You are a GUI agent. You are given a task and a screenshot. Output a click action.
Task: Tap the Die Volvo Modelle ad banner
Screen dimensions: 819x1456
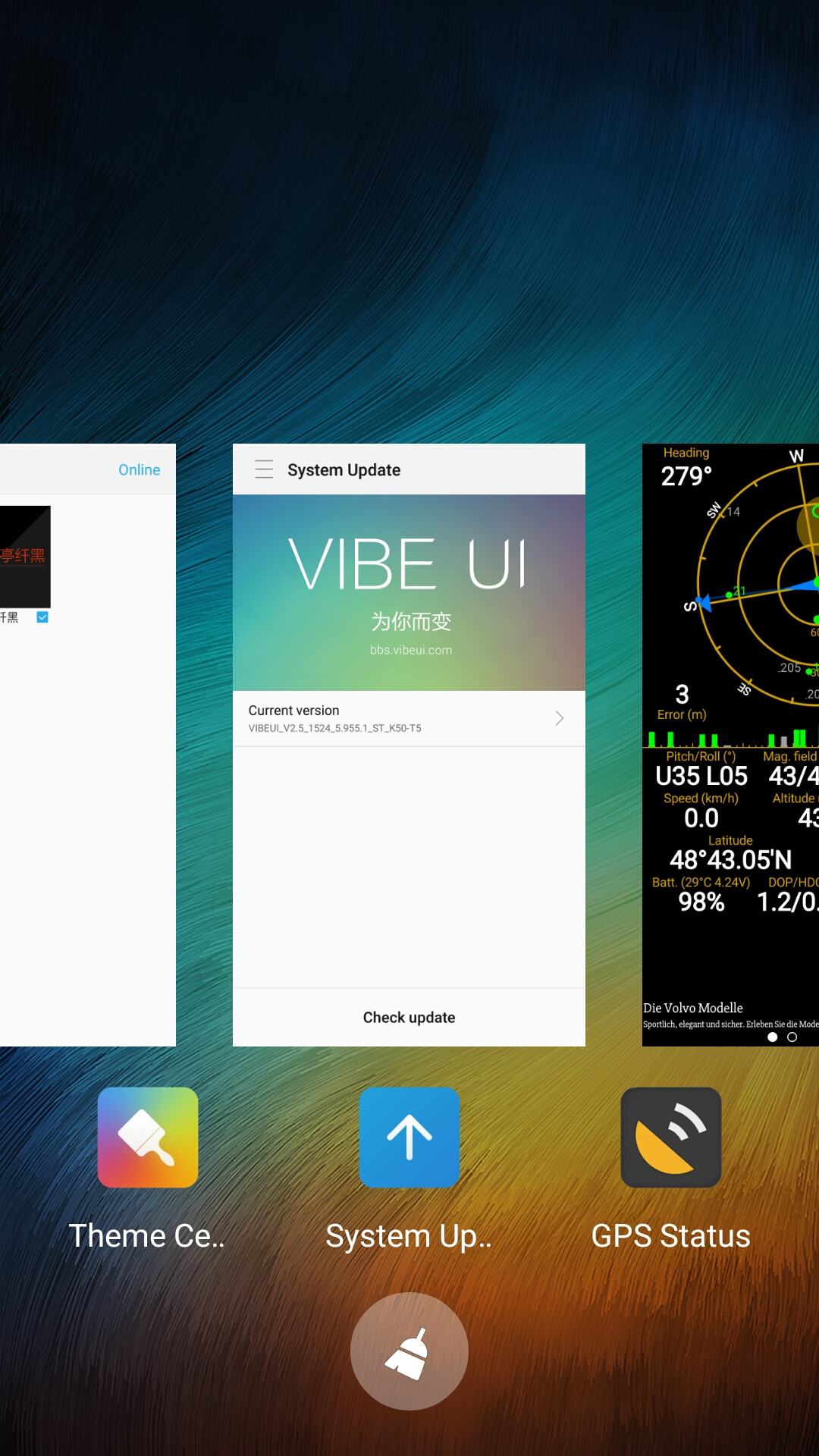[730, 1015]
